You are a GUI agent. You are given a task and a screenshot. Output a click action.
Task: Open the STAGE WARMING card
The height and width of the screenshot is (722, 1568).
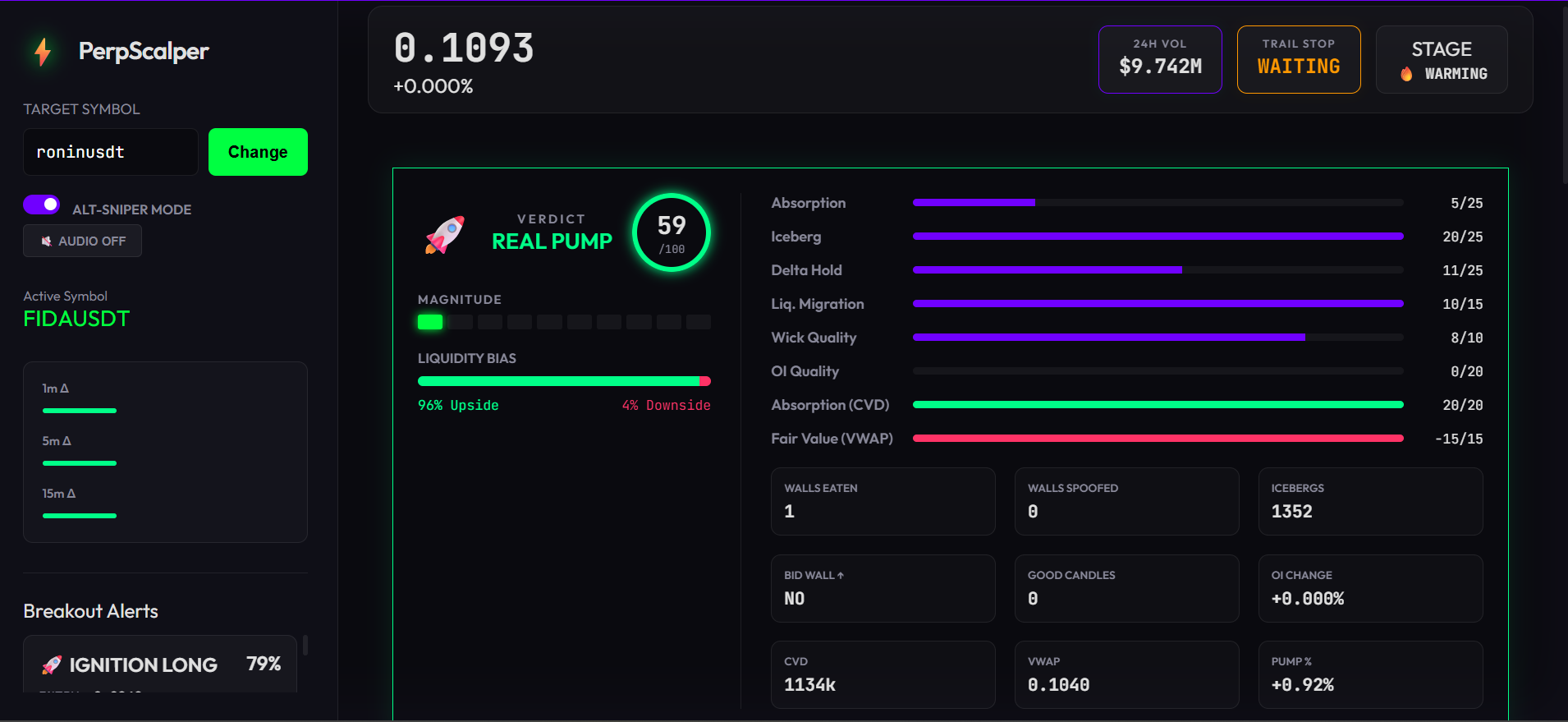1442,60
